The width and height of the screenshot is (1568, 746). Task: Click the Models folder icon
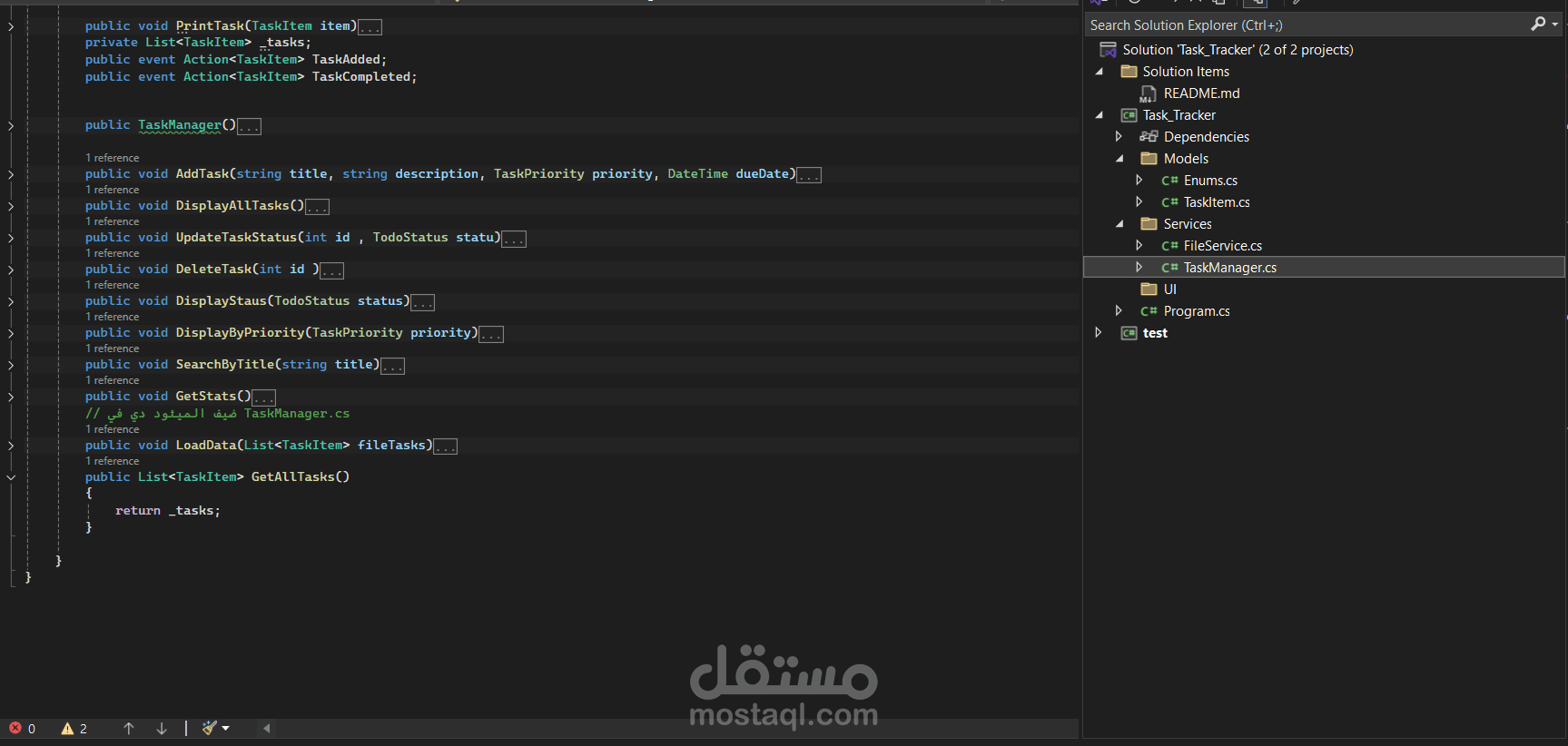1149,159
